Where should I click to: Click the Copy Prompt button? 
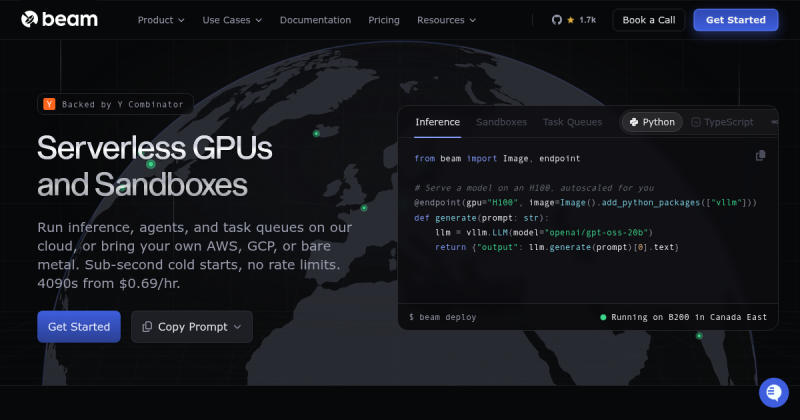pos(192,327)
